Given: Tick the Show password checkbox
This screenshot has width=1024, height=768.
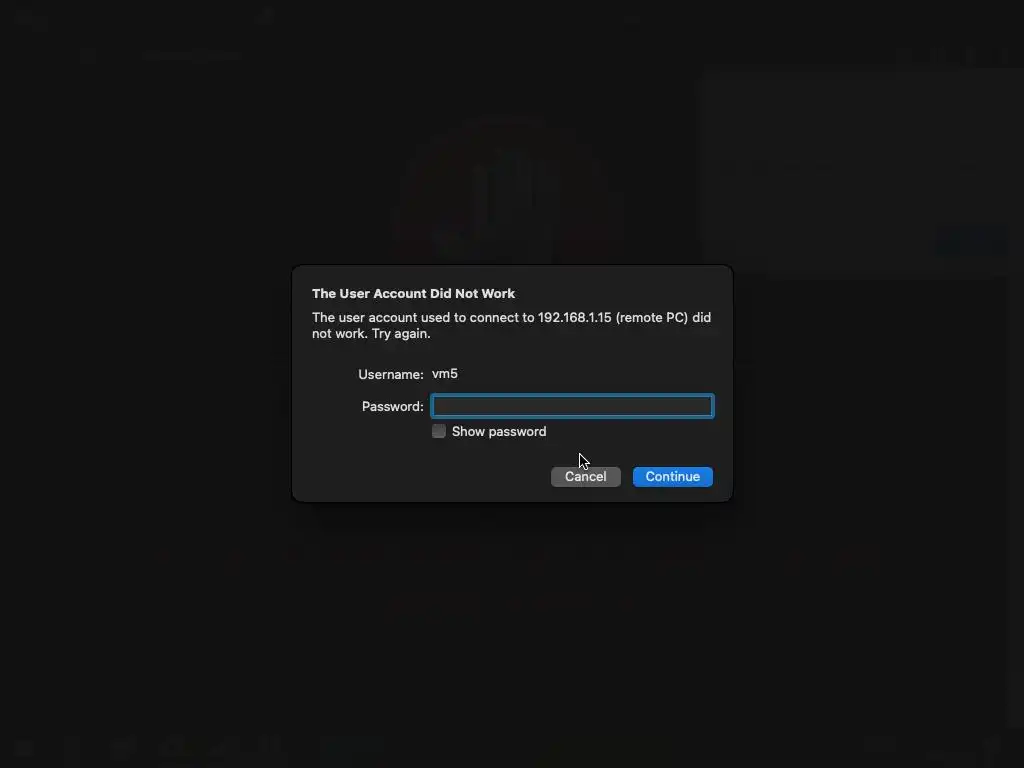Looking at the screenshot, I should tap(439, 431).
